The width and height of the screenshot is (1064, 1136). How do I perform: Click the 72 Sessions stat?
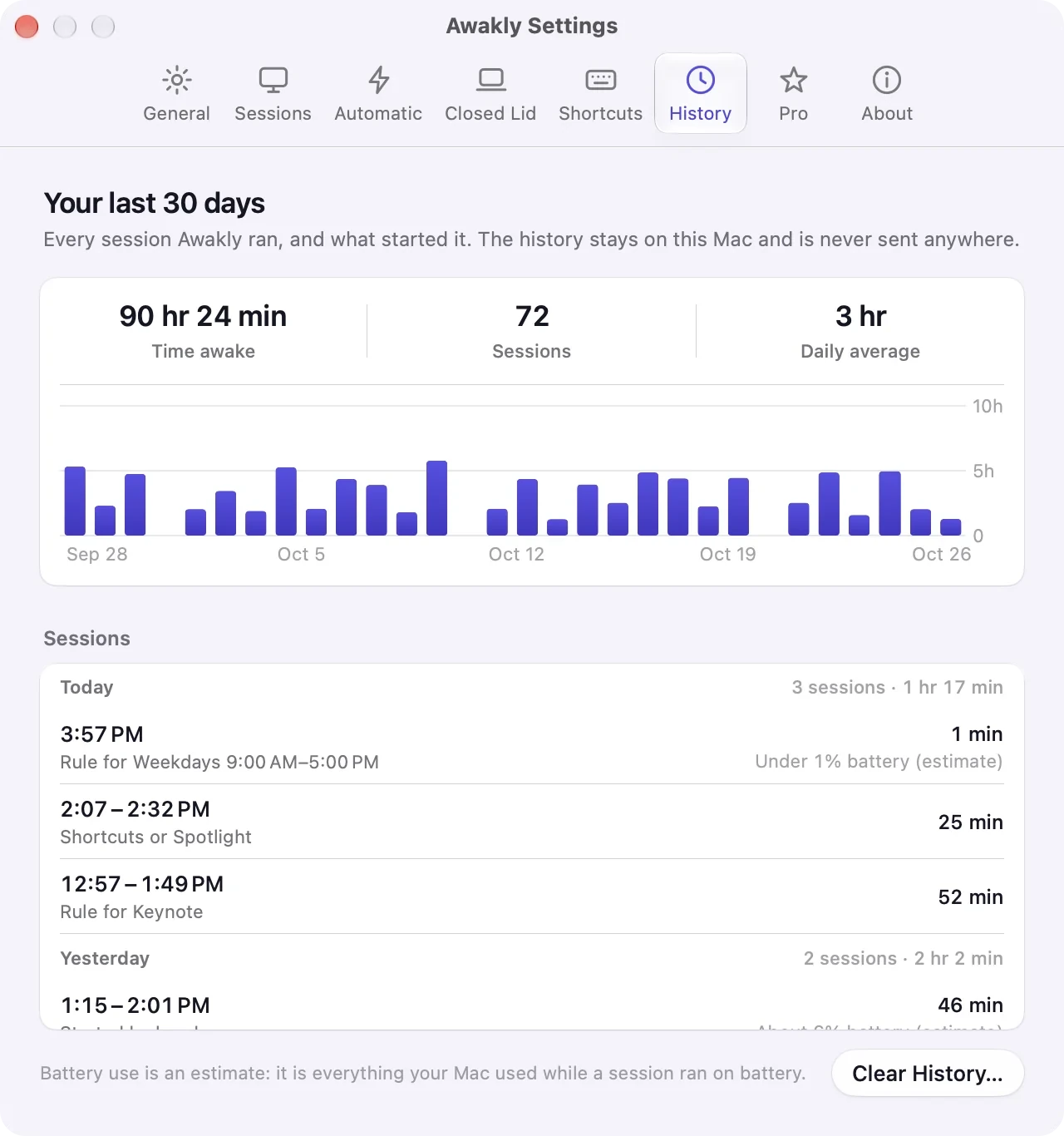pos(532,331)
